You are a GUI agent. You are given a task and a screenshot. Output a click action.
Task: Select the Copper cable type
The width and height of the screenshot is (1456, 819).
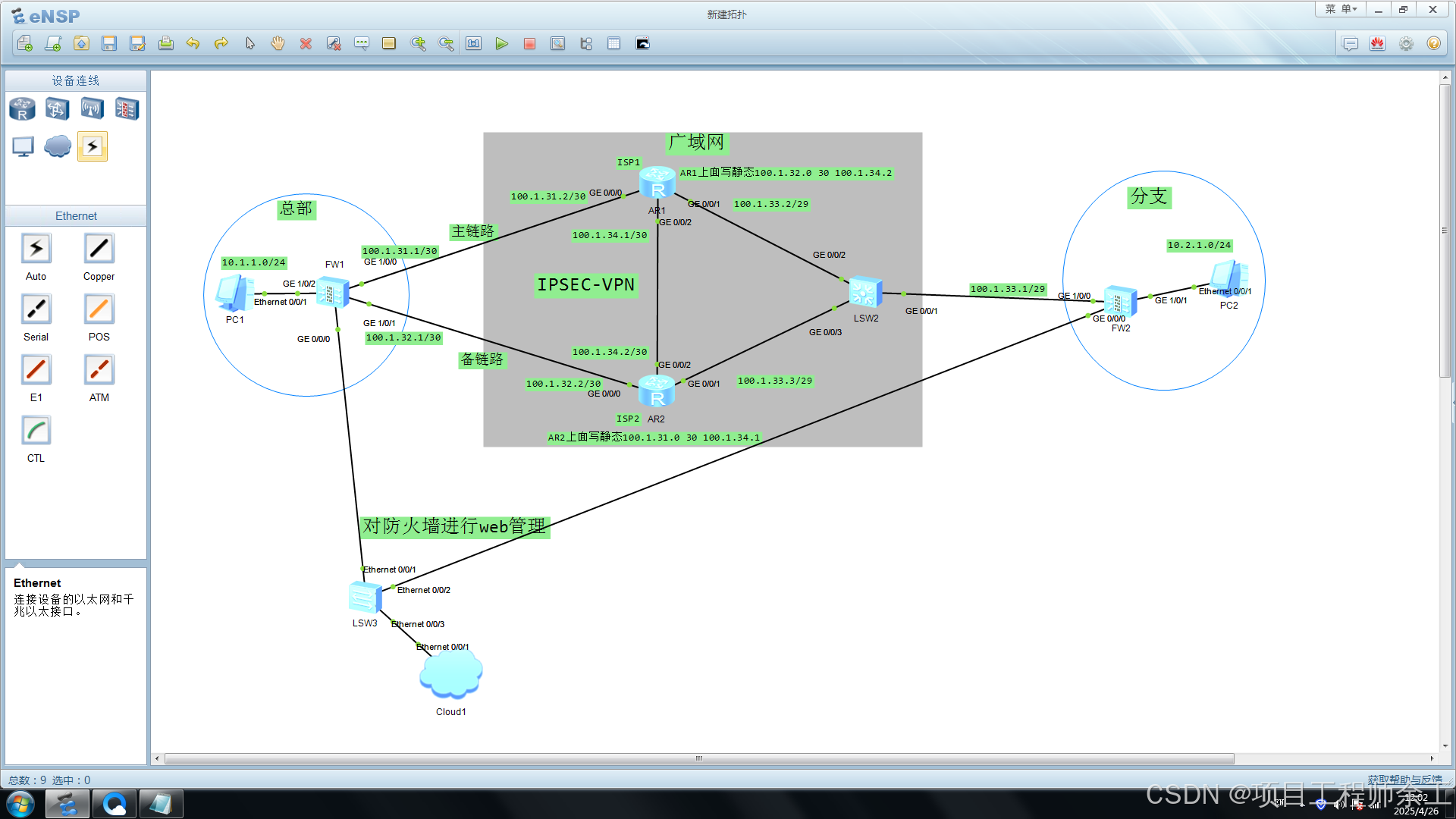pos(99,249)
